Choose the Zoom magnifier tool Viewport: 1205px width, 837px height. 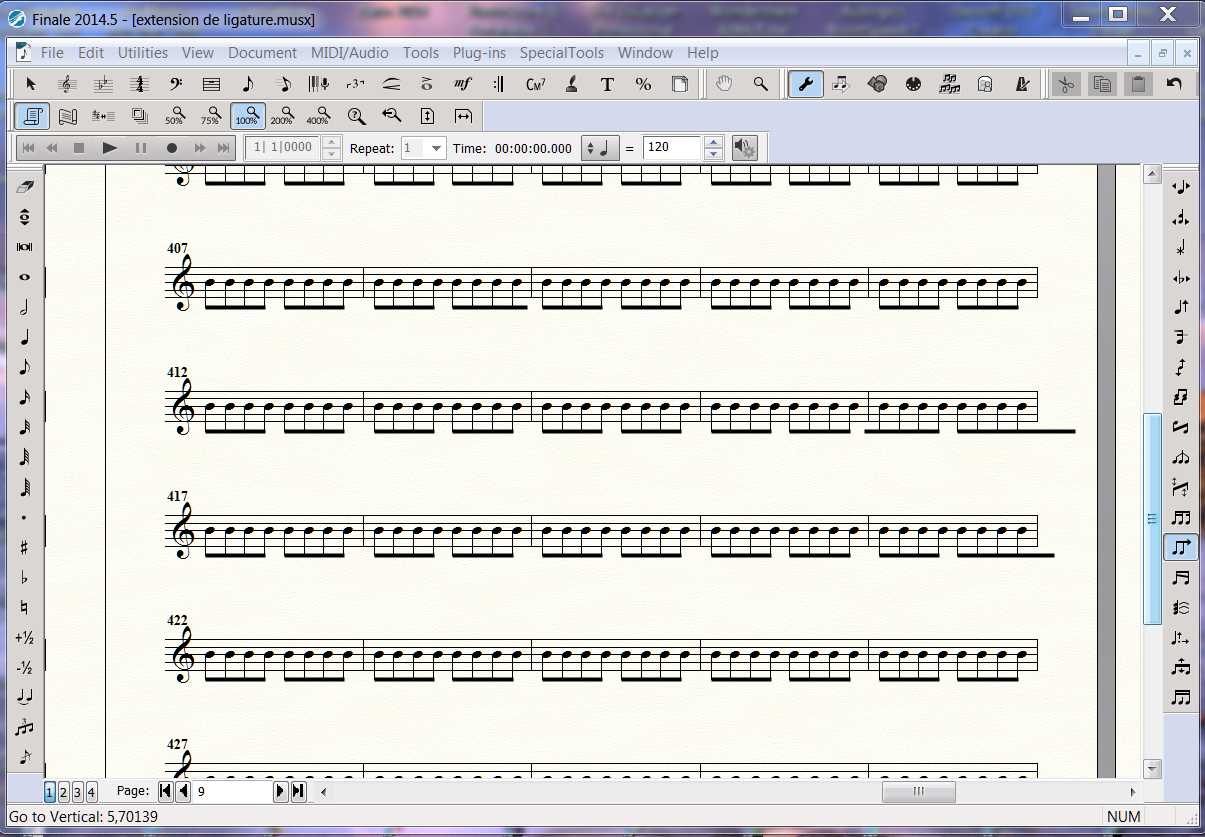760,85
